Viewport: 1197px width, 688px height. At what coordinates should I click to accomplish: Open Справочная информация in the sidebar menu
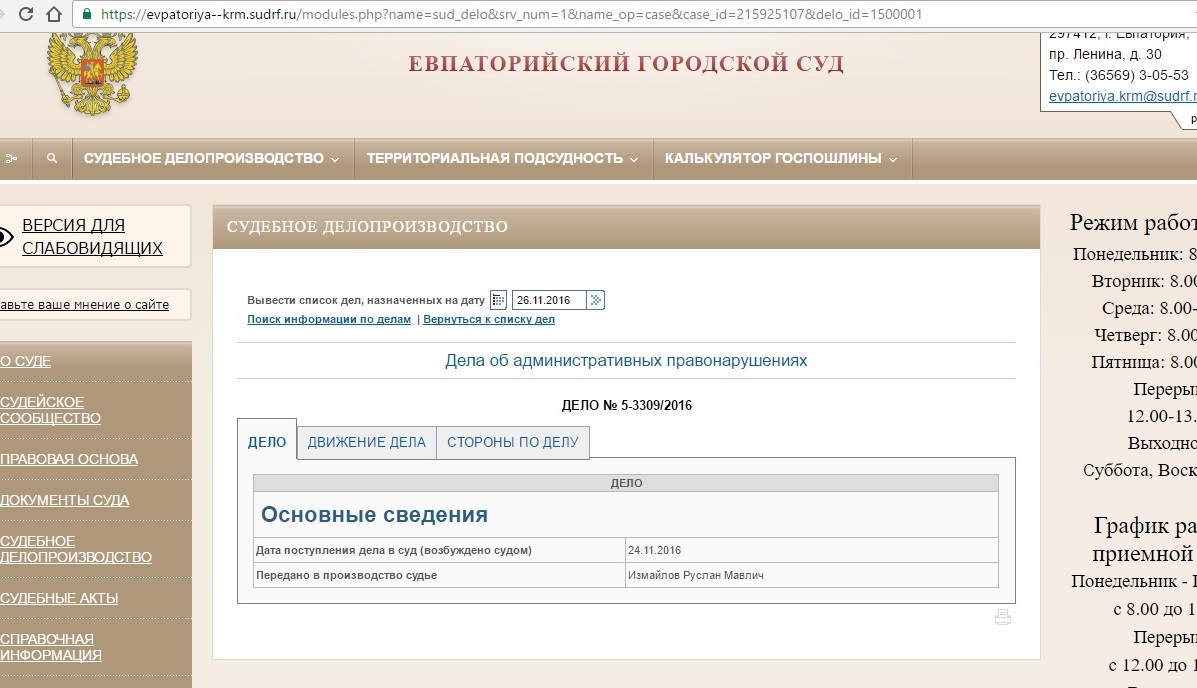pyautogui.click(x=51, y=647)
